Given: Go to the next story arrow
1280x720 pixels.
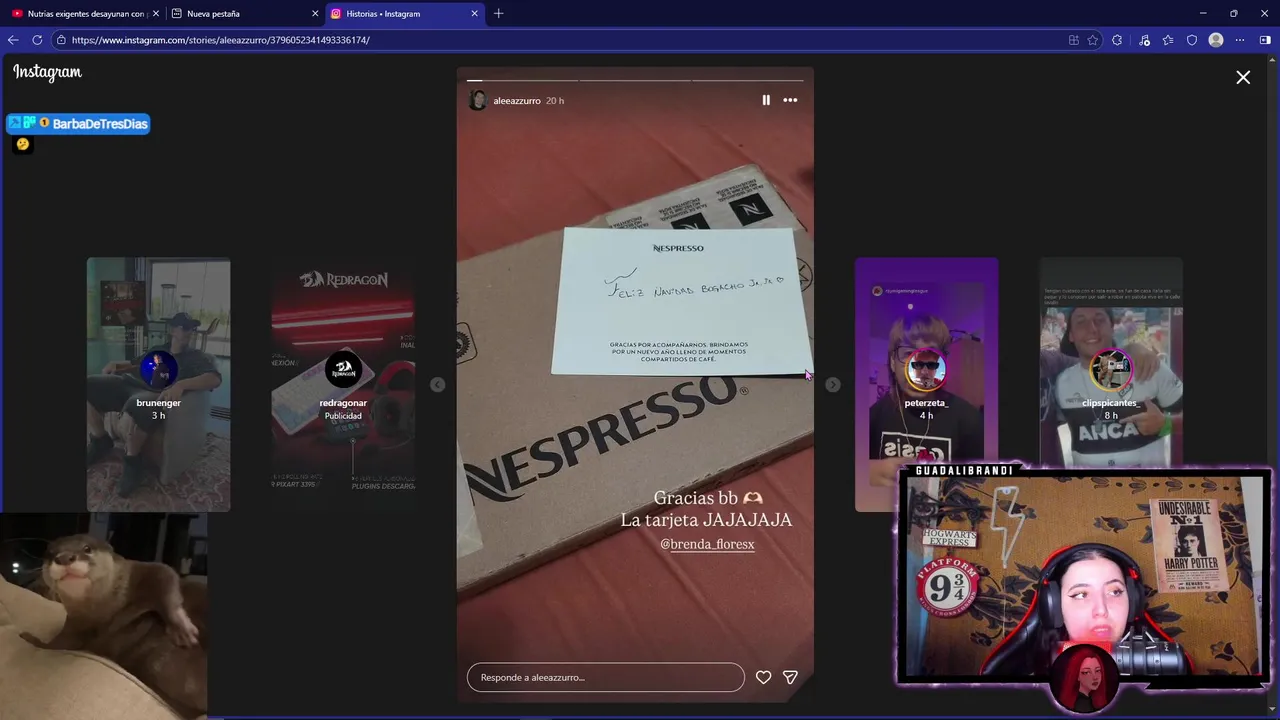Looking at the screenshot, I should point(832,384).
